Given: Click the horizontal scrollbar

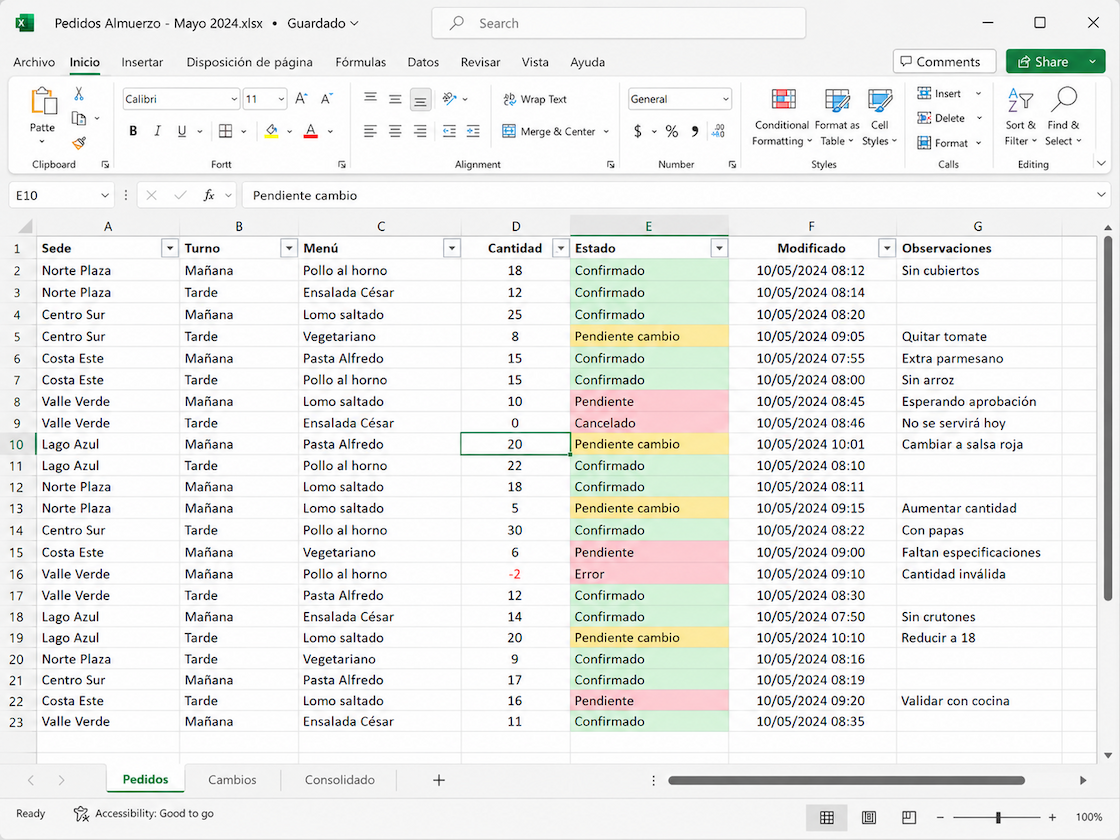Looking at the screenshot, I should 846,781.
